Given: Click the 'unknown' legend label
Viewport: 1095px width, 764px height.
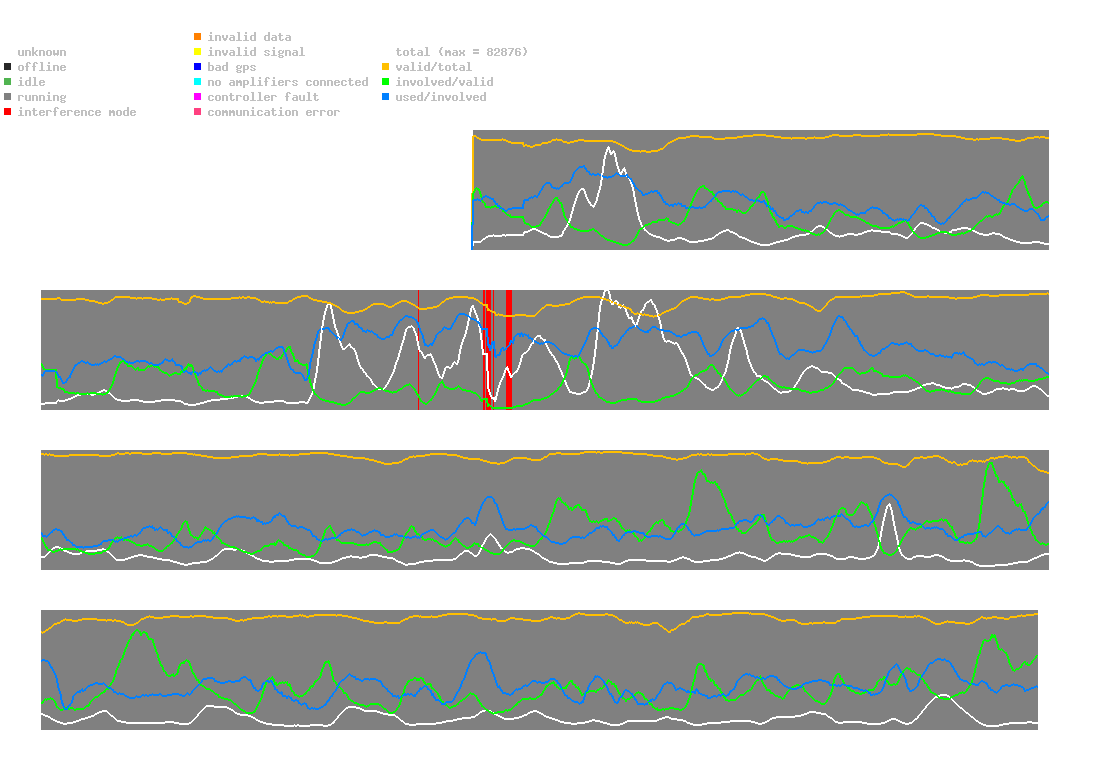Looking at the screenshot, I should [42, 52].
